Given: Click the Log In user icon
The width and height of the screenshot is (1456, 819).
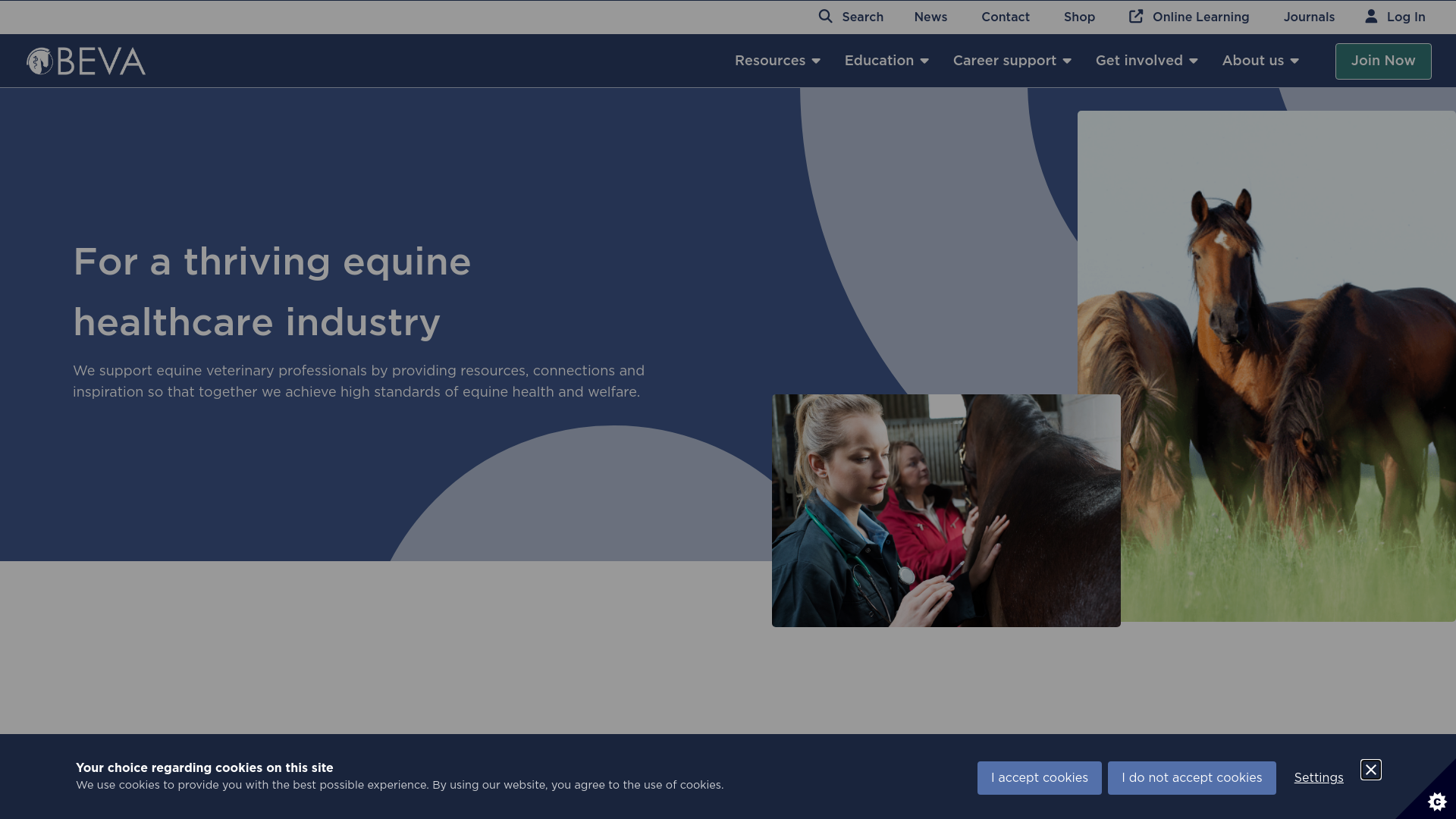Looking at the screenshot, I should click(1371, 16).
